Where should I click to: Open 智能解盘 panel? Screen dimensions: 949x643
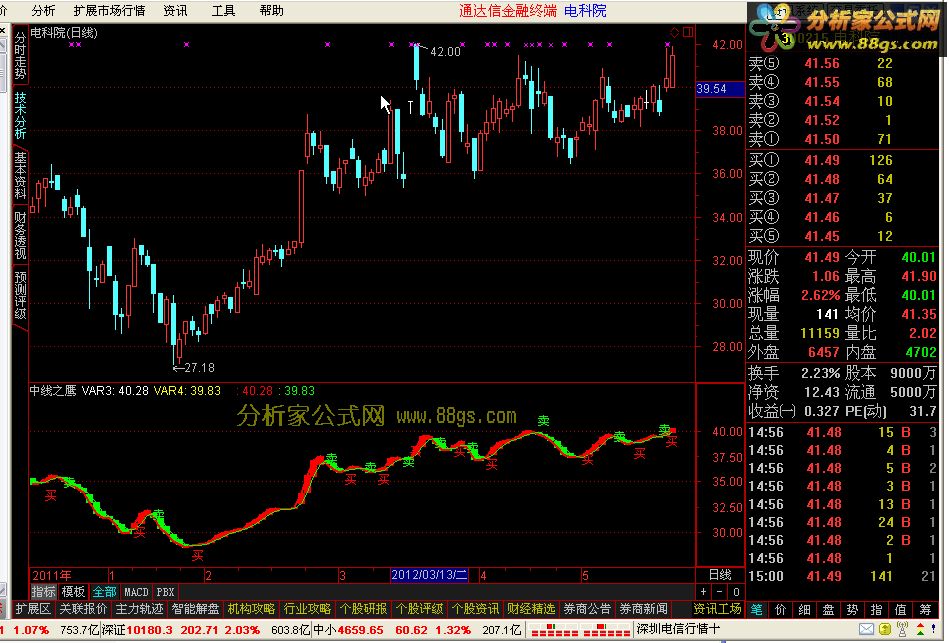click(x=195, y=609)
